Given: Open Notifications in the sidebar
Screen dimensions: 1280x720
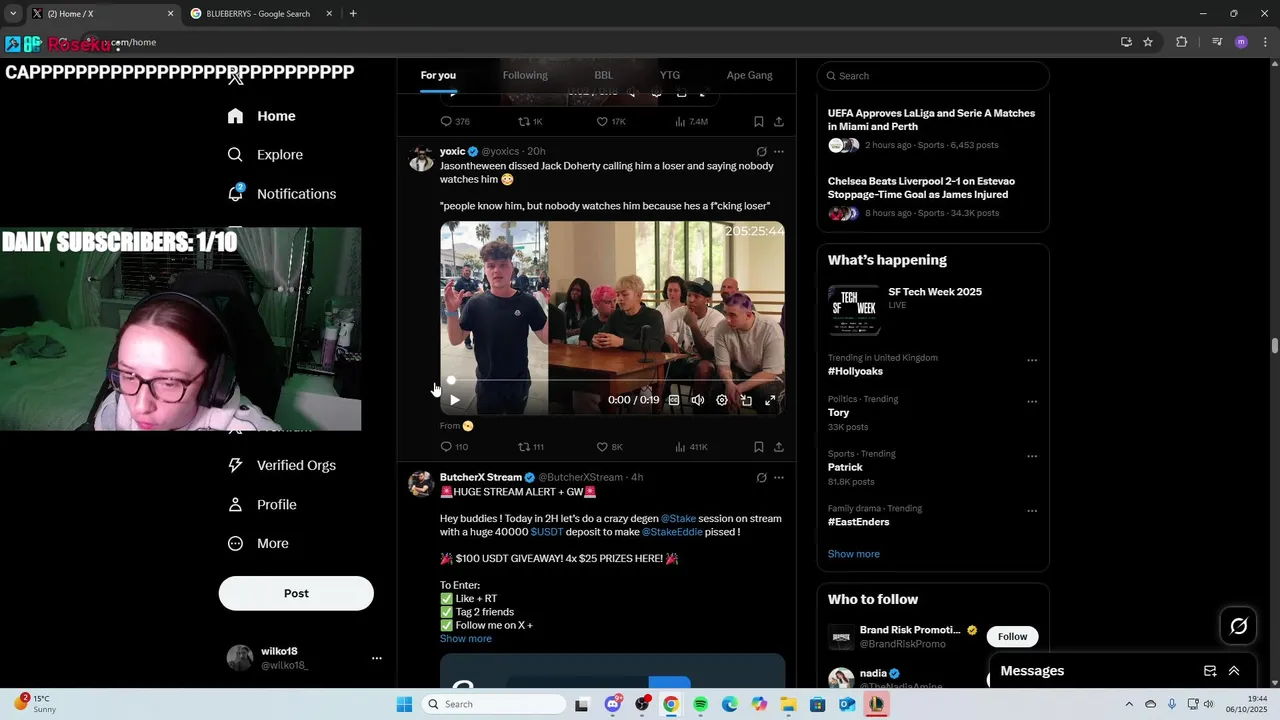Looking at the screenshot, I should (281, 194).
